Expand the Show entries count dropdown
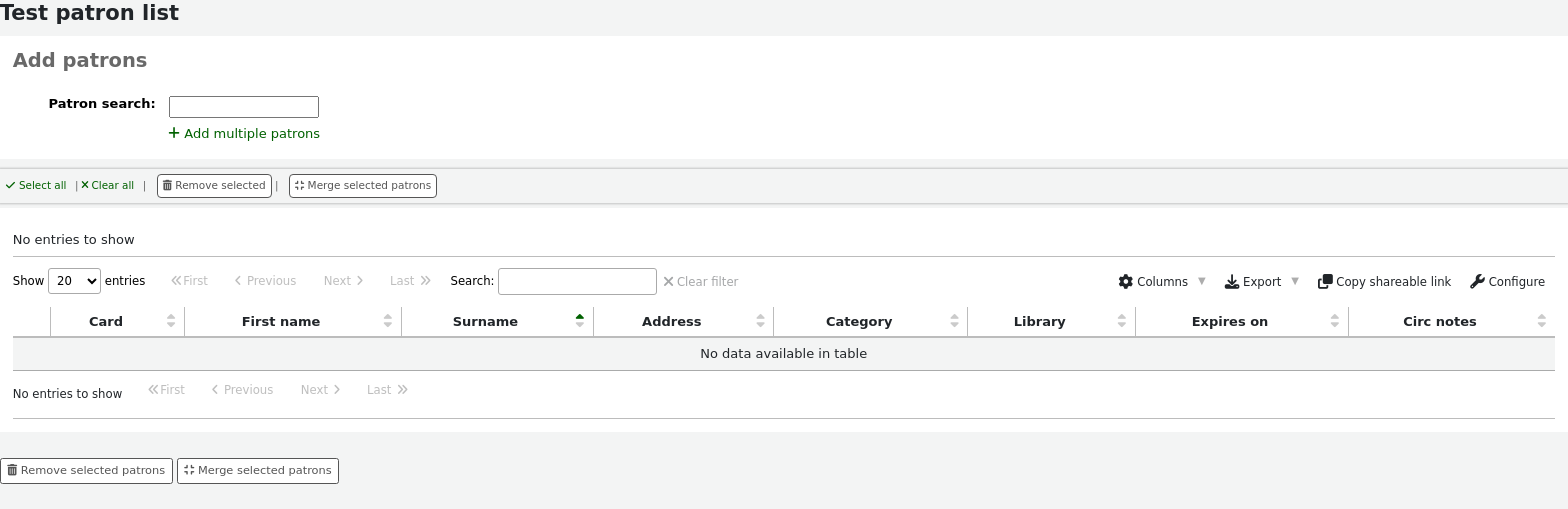The width and height of the screenshot is (1568, 509). [x=74, y=281]
